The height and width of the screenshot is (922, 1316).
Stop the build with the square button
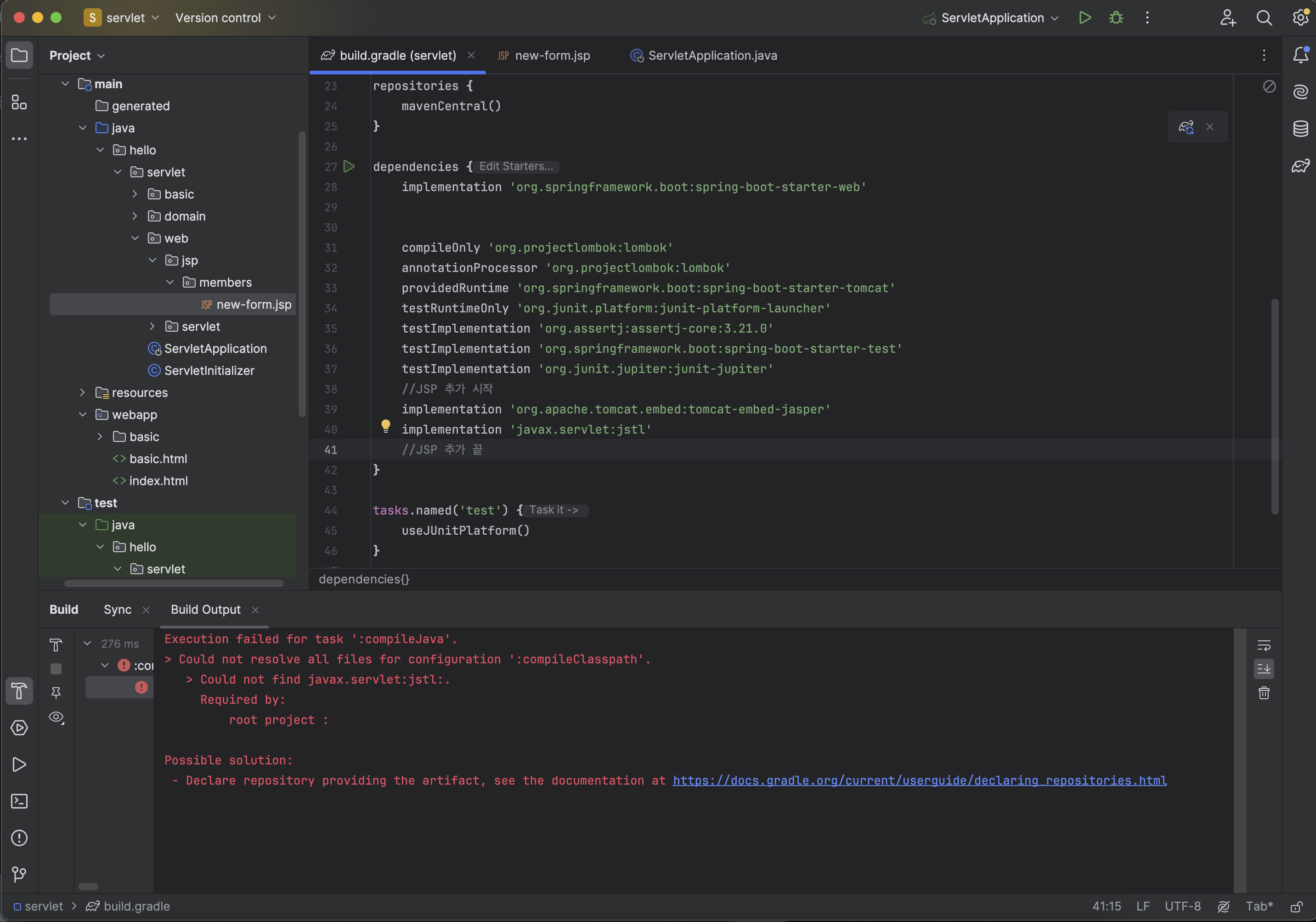tap(56, 668)
